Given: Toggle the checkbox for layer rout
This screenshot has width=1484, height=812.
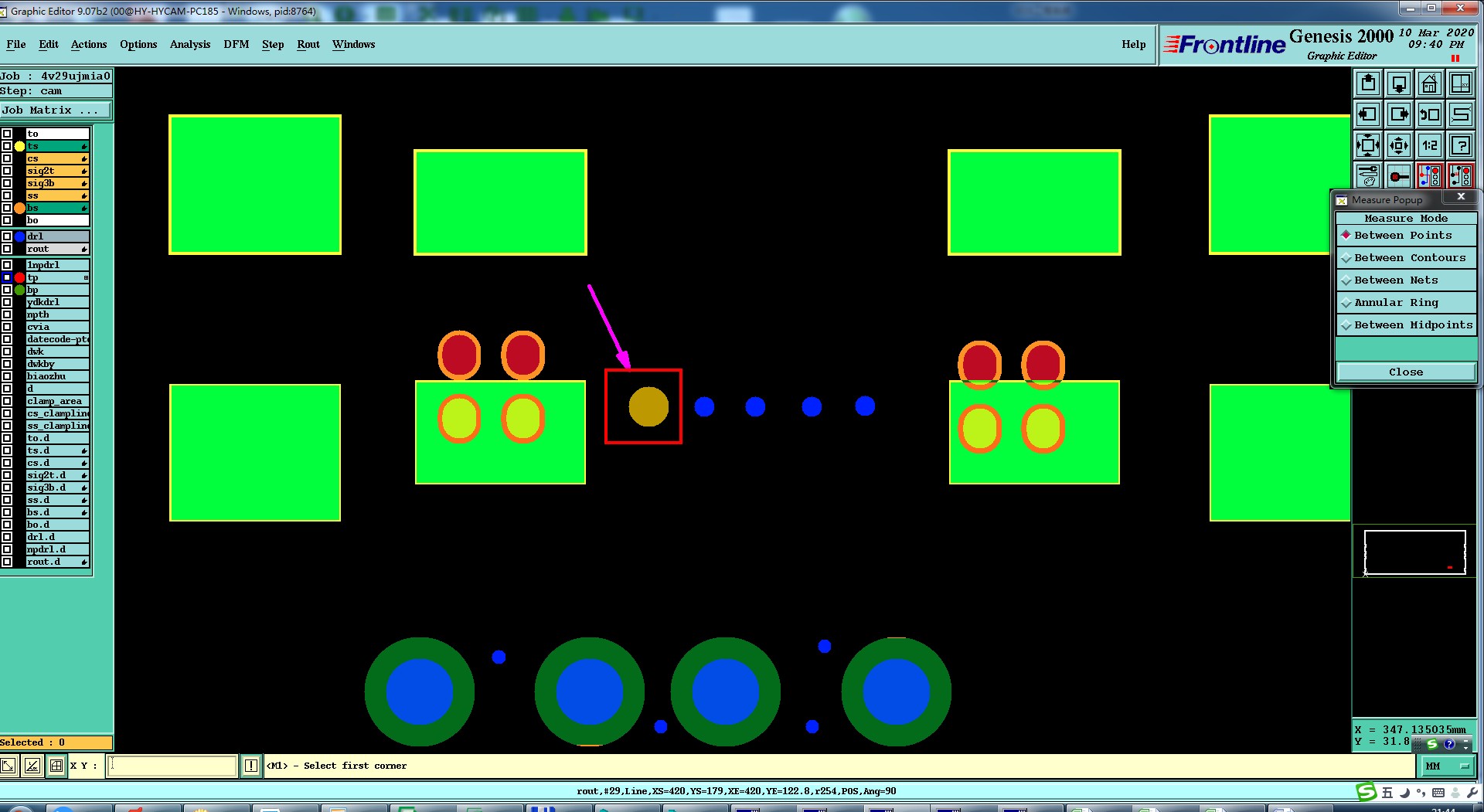Looking at the screenshot, I should point(7,249).
